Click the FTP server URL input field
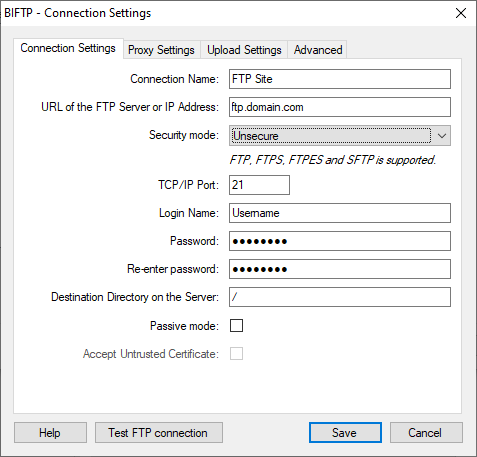This screenshot has height=457, width=477. coord(340,107)
